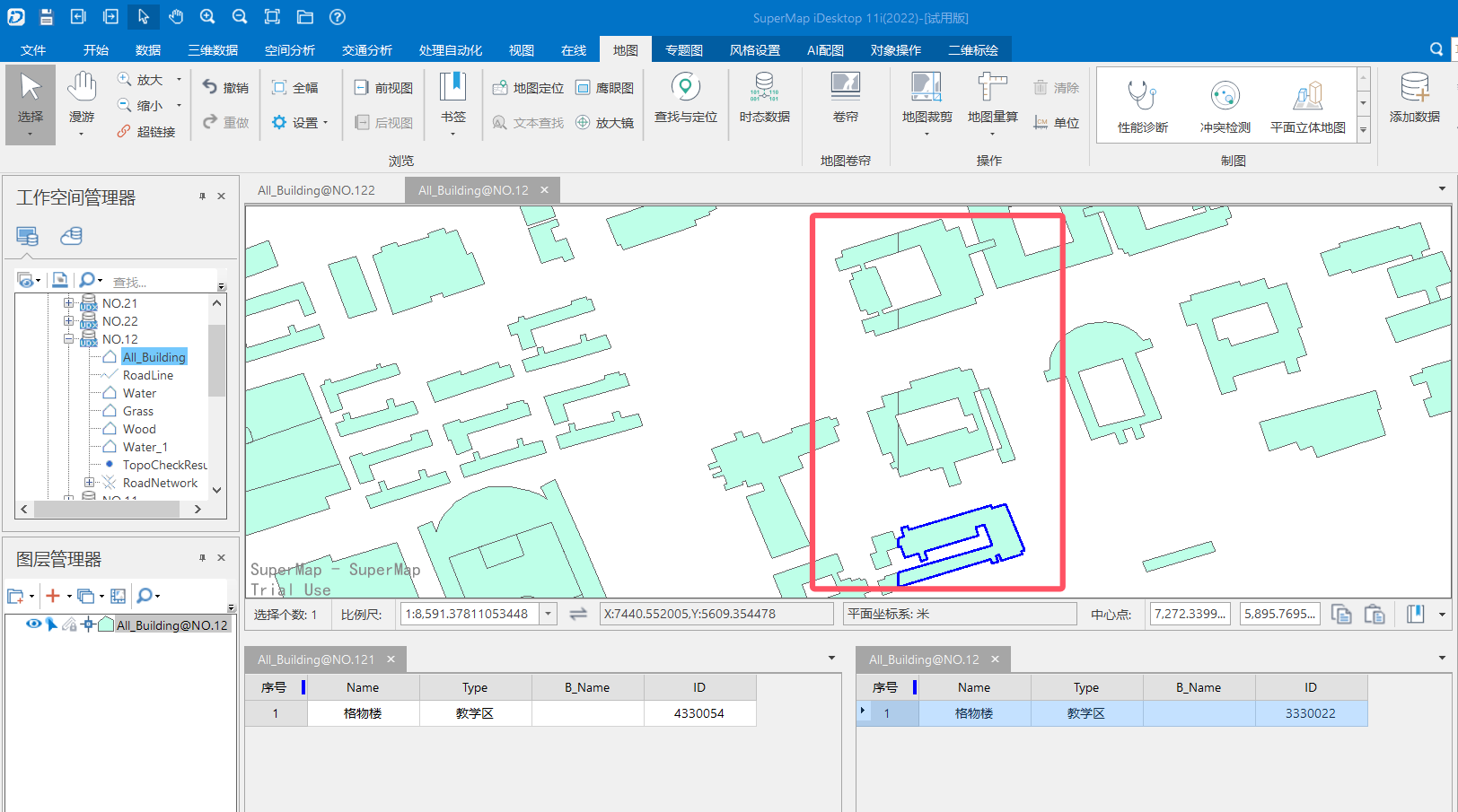Open the 空间分析 ribbon tab

point(290,50)
